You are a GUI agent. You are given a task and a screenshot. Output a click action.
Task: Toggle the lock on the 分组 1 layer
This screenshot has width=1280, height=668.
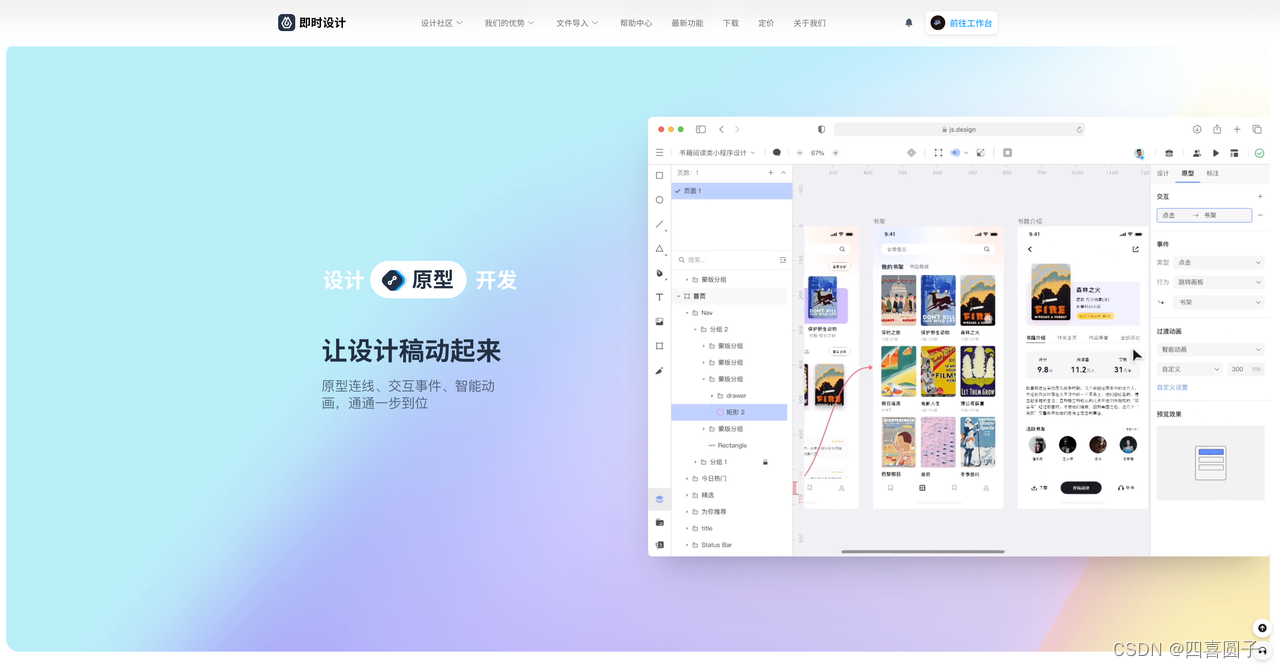pyautogui.click(x=763, y=461)
